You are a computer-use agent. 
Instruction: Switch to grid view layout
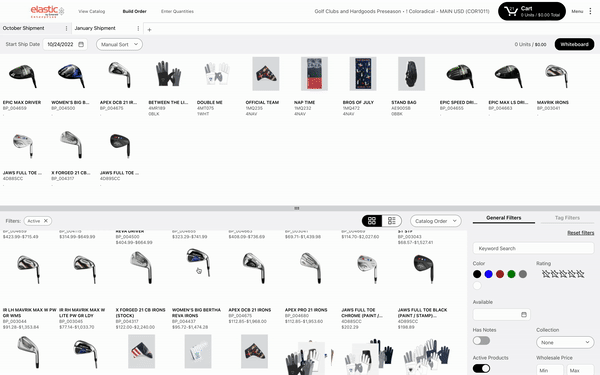372,221
